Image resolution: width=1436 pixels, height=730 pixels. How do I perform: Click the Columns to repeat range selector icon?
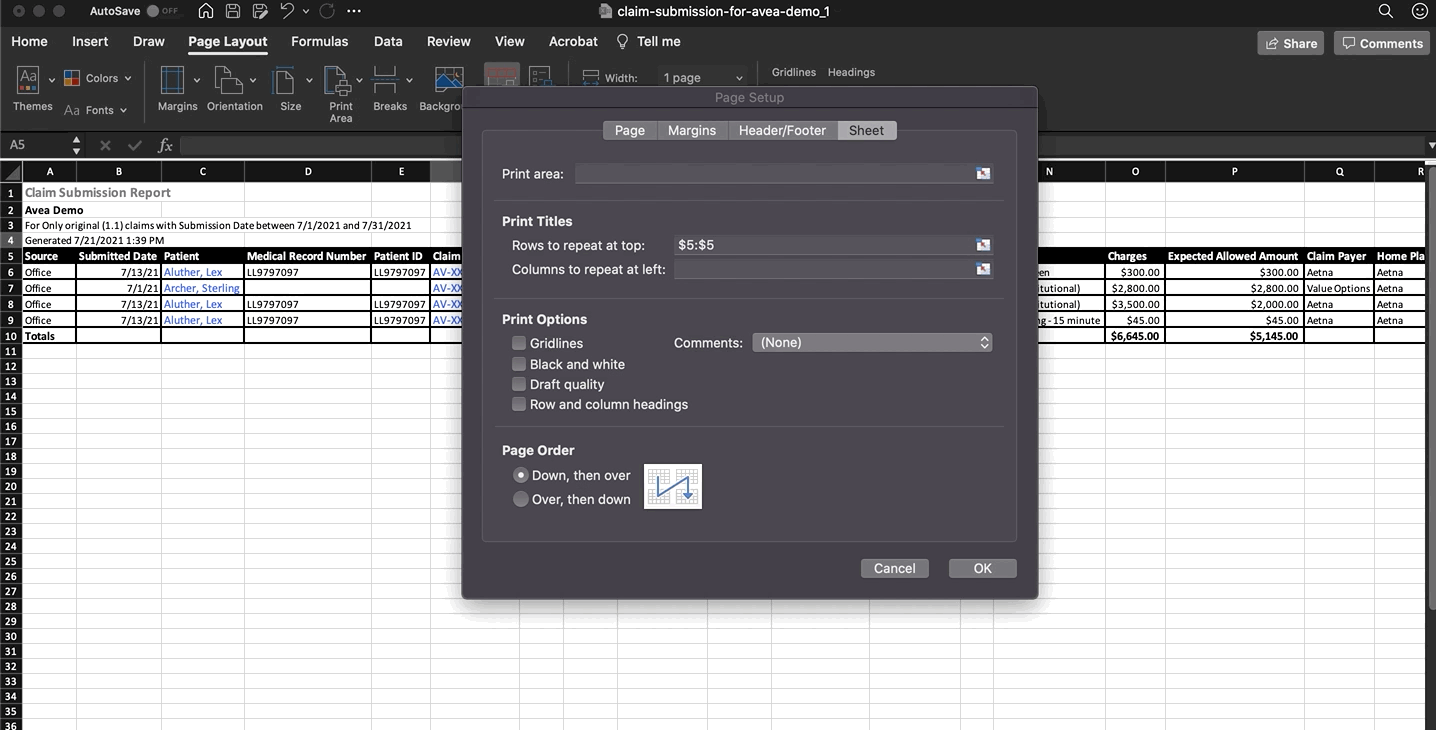983,269
